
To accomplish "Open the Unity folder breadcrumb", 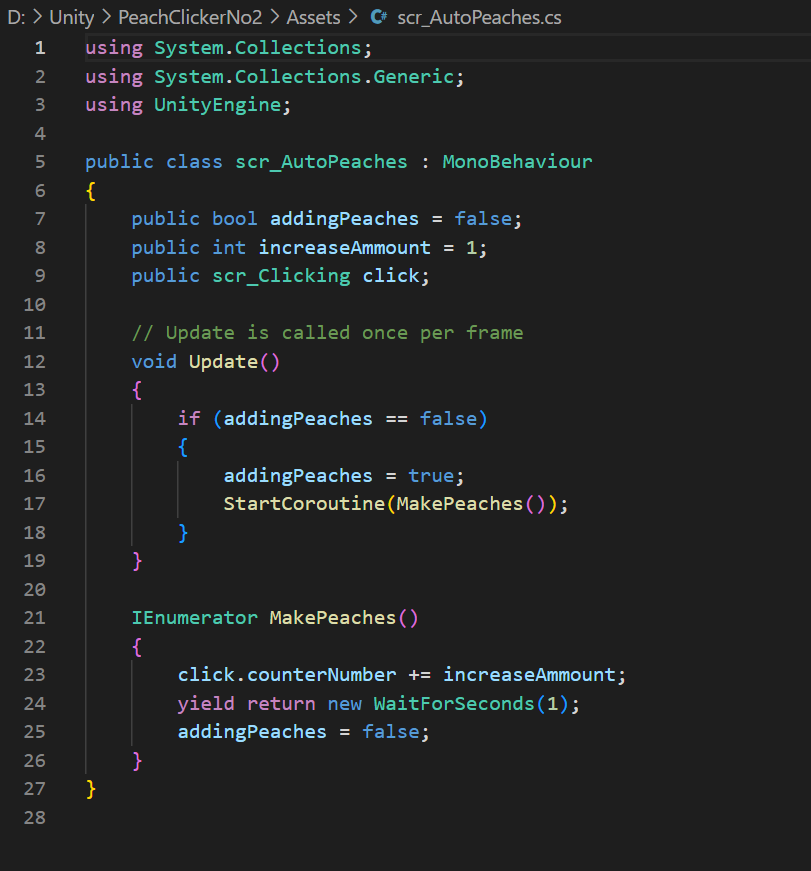I will (71, 17).
